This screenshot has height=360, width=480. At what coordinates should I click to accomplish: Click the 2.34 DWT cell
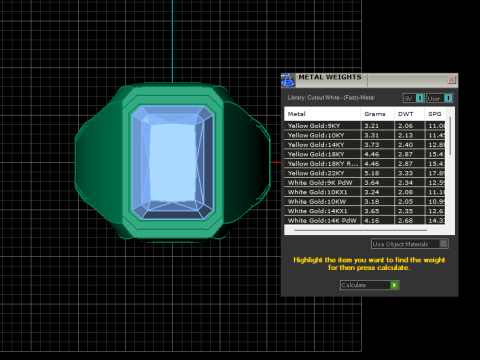[x=409, y=183]
